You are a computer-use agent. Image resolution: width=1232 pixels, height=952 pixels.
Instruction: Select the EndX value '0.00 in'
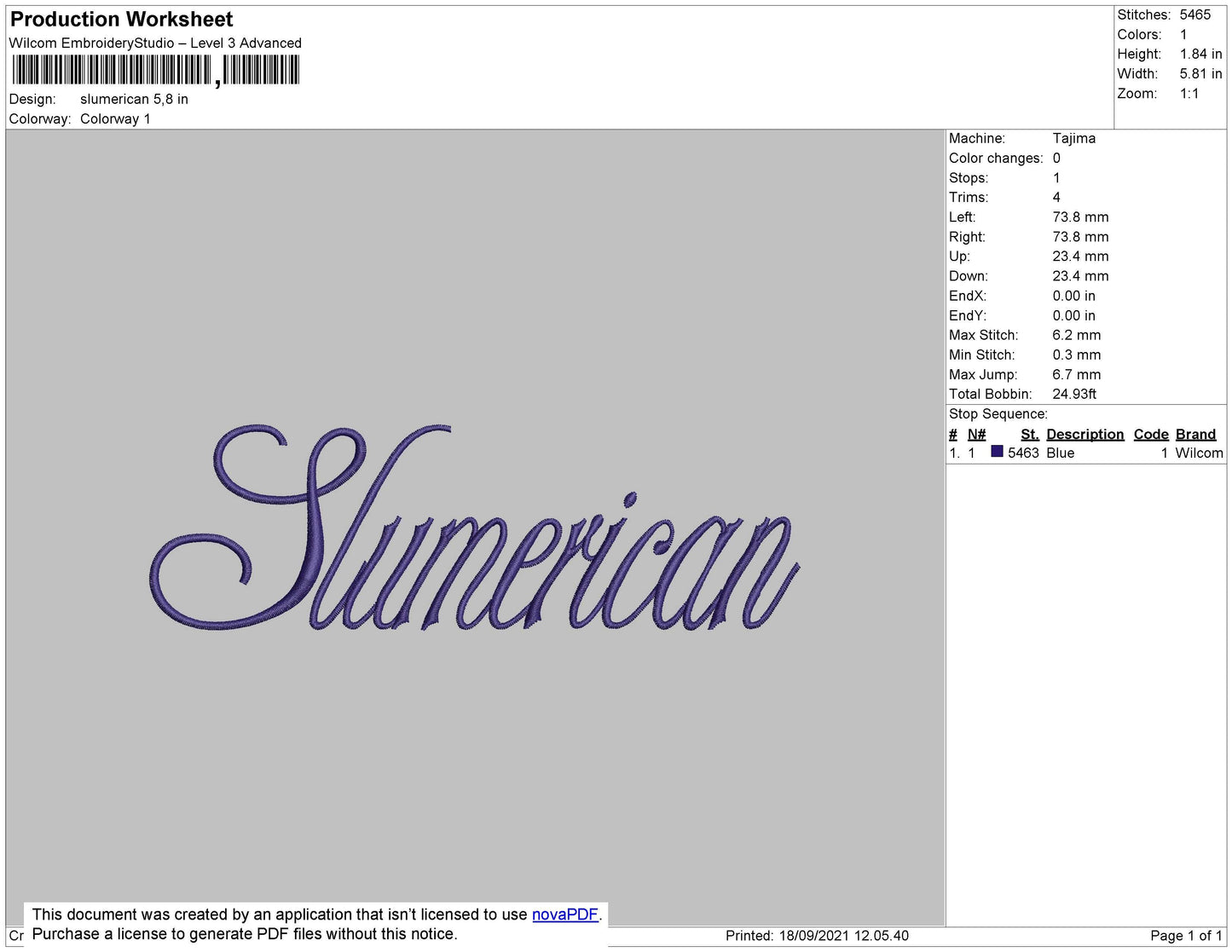(1073, 296)
